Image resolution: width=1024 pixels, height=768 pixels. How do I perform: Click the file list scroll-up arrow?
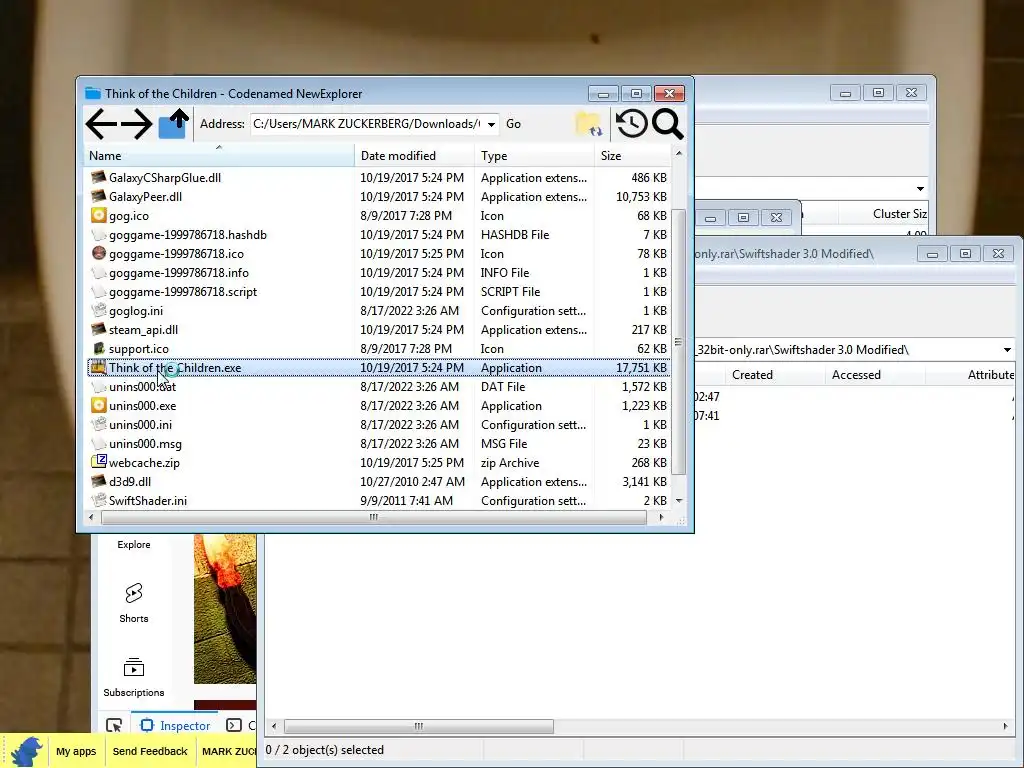(x=679, y=153)
